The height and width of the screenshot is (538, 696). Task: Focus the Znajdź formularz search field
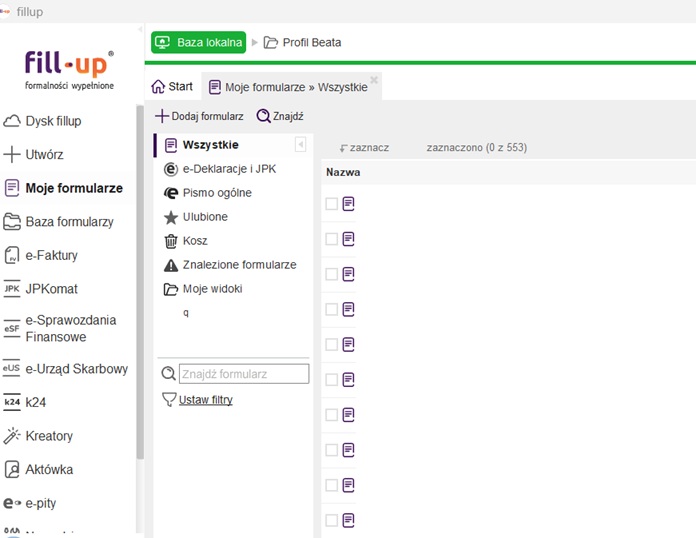tap(243, 374)
